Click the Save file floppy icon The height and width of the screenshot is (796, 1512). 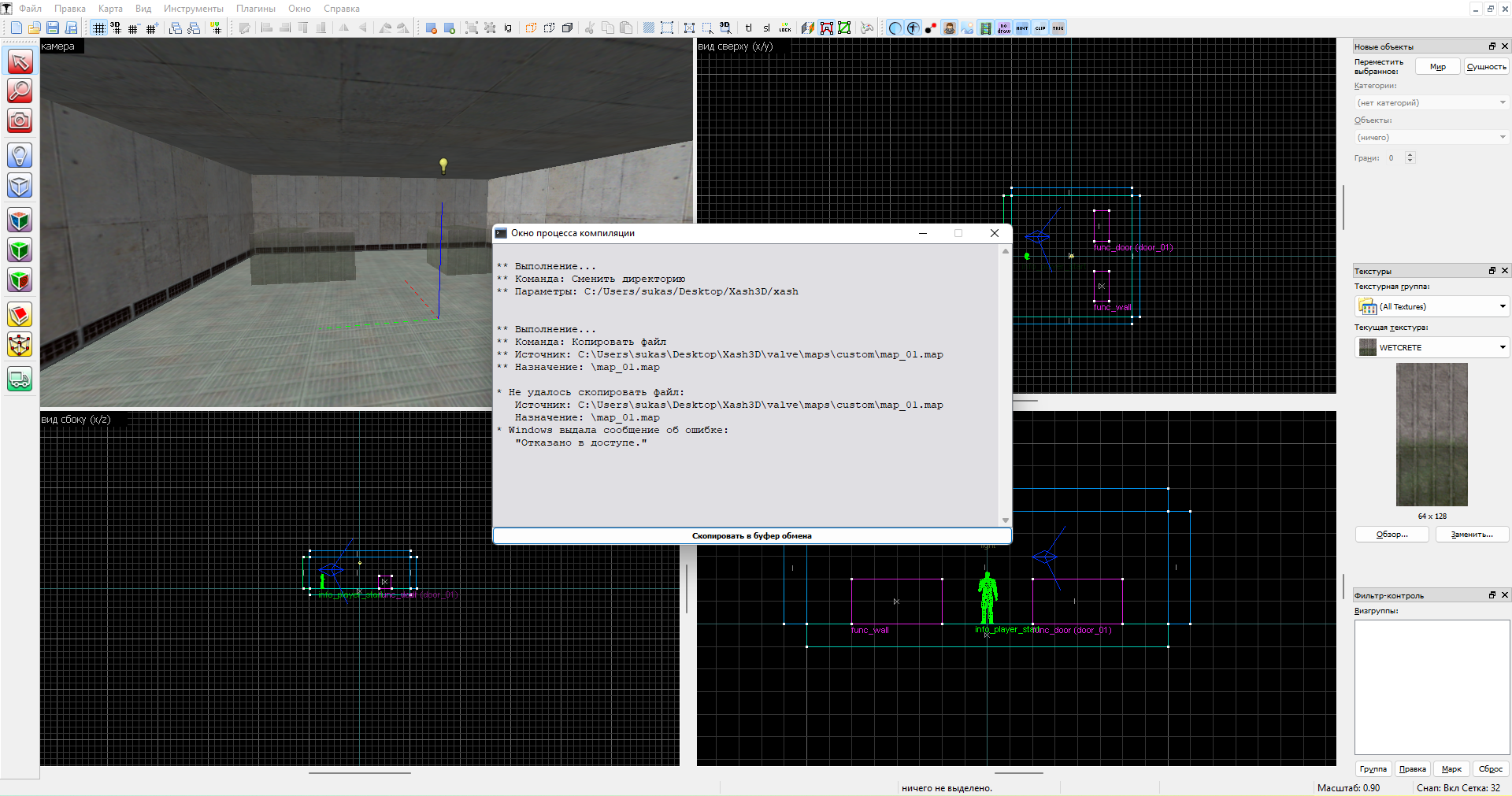point(53,28)
